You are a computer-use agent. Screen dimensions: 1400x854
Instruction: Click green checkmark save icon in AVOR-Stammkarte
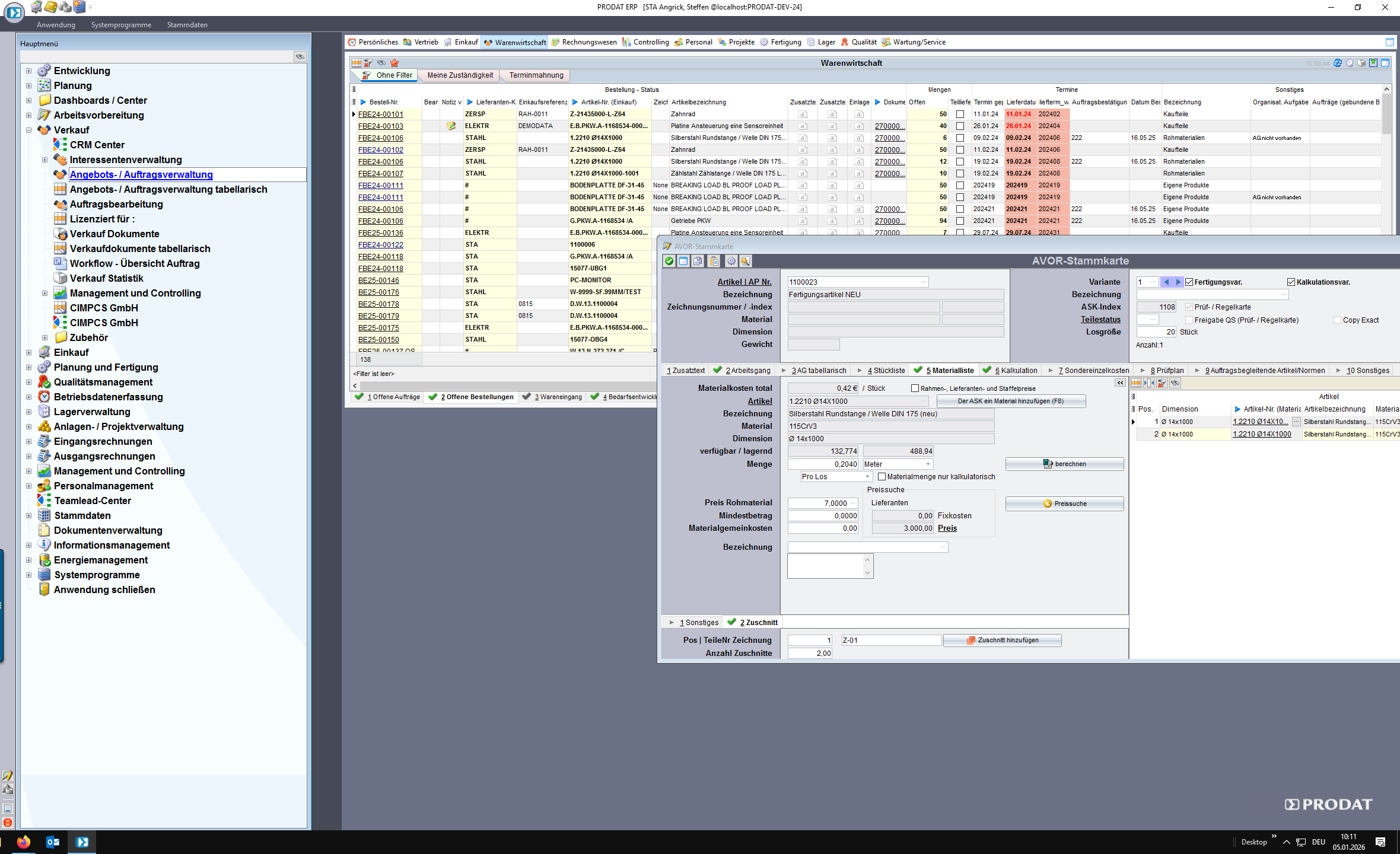click(669, 261)
